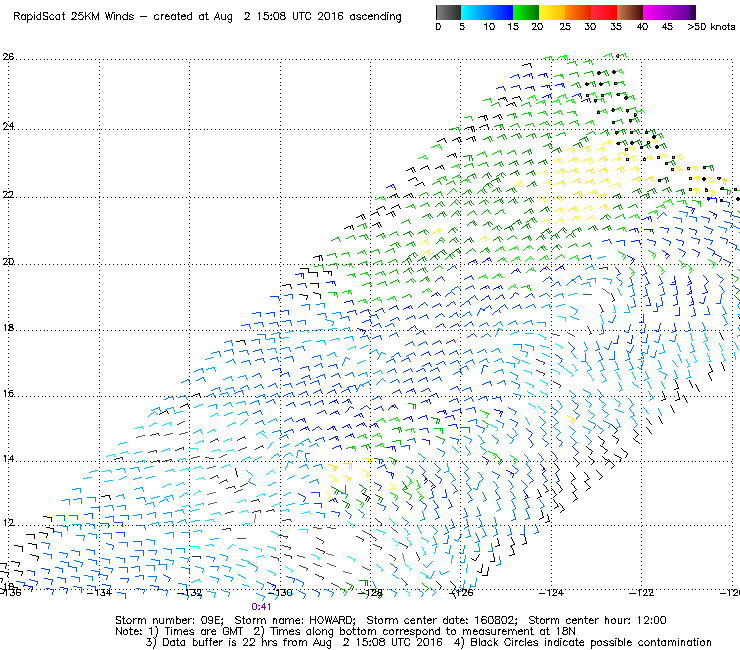Click latitude label 20

point(8,262)
